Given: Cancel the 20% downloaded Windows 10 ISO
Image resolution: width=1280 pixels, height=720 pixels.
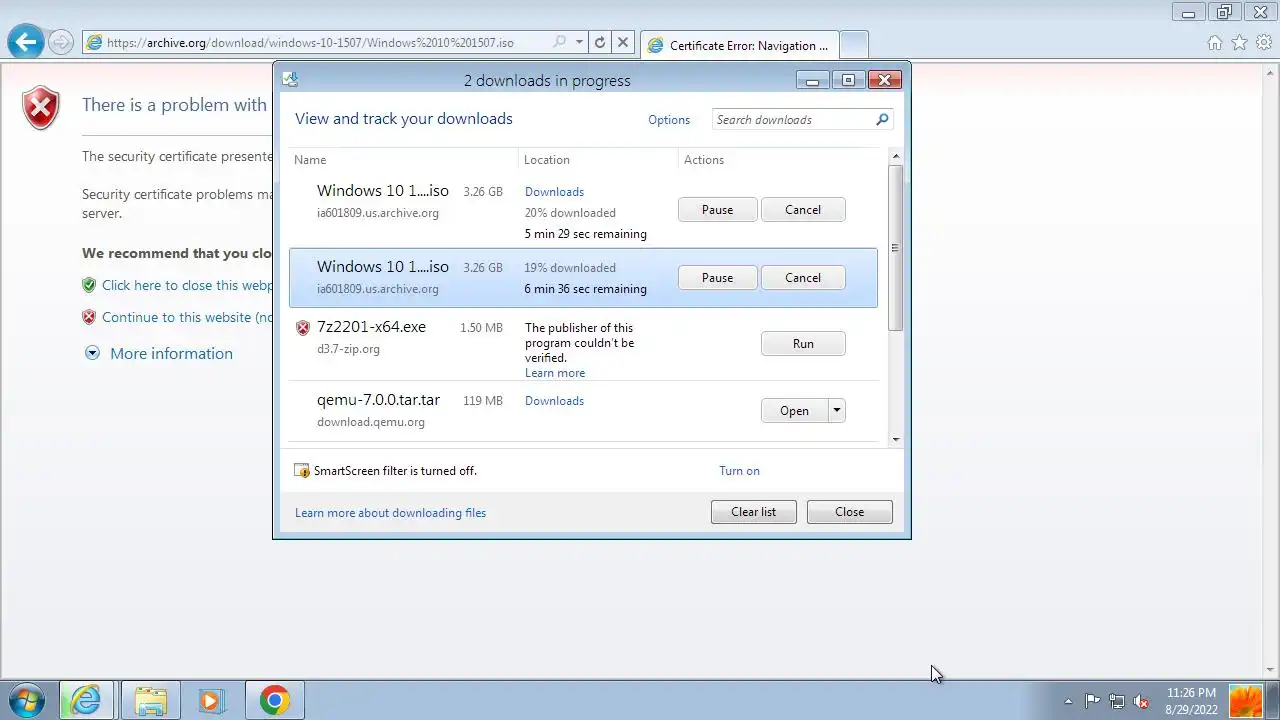Looking at the screenshot, I should (x=803, y=210).
